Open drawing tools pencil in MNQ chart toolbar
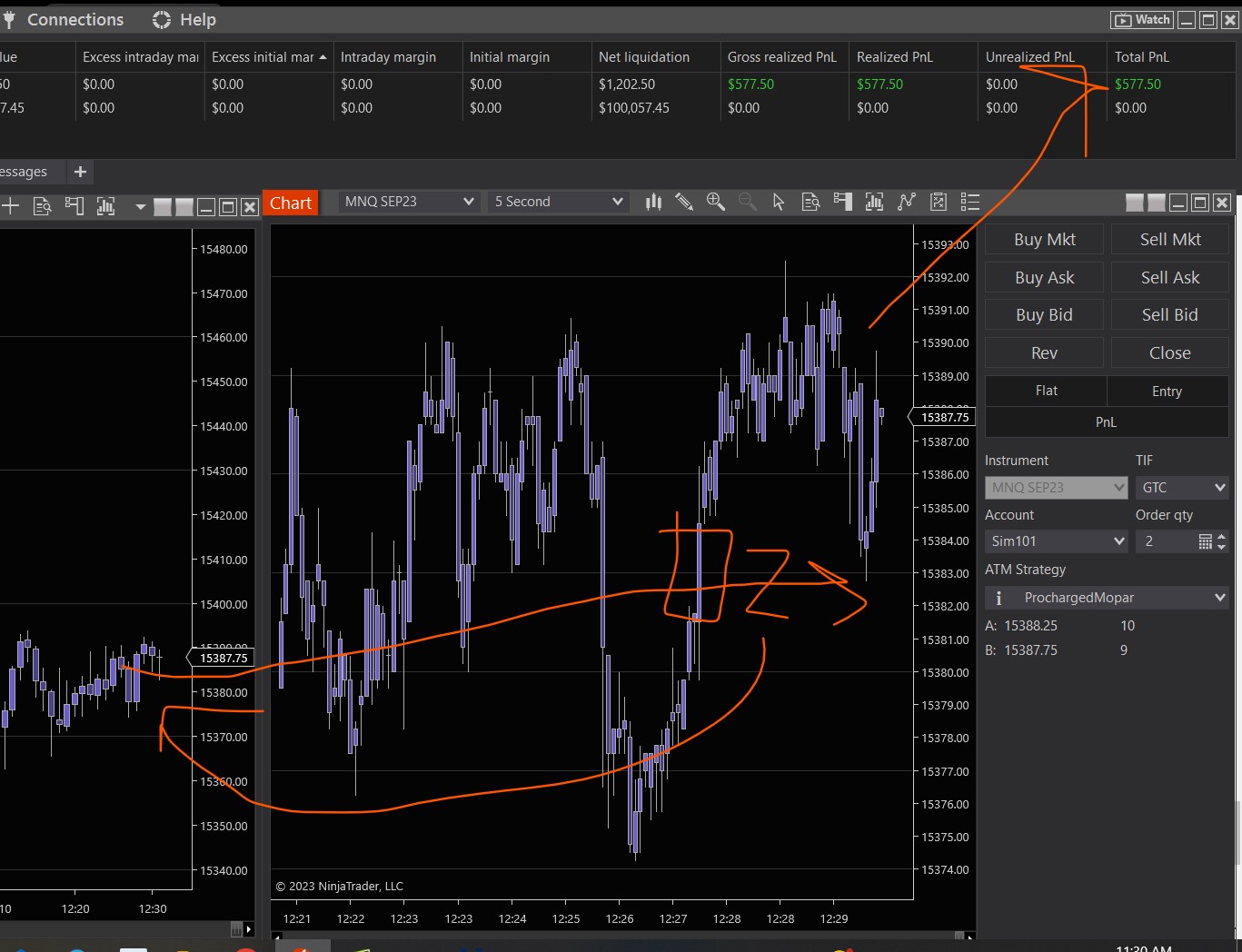This screenshot has width=1242, height=952. pyautogui.click(x=684, y=202)
